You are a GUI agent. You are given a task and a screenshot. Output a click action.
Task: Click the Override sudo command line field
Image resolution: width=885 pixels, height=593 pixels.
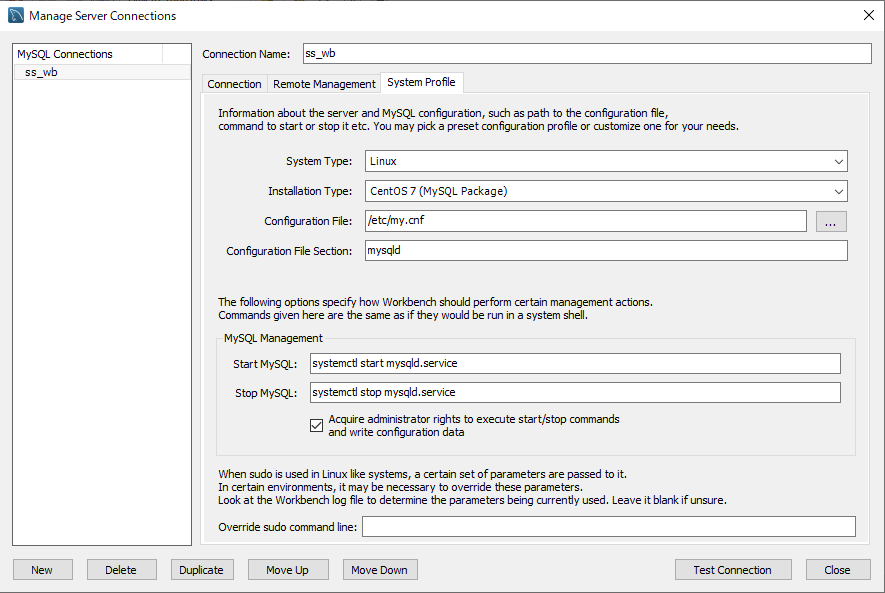609,526
